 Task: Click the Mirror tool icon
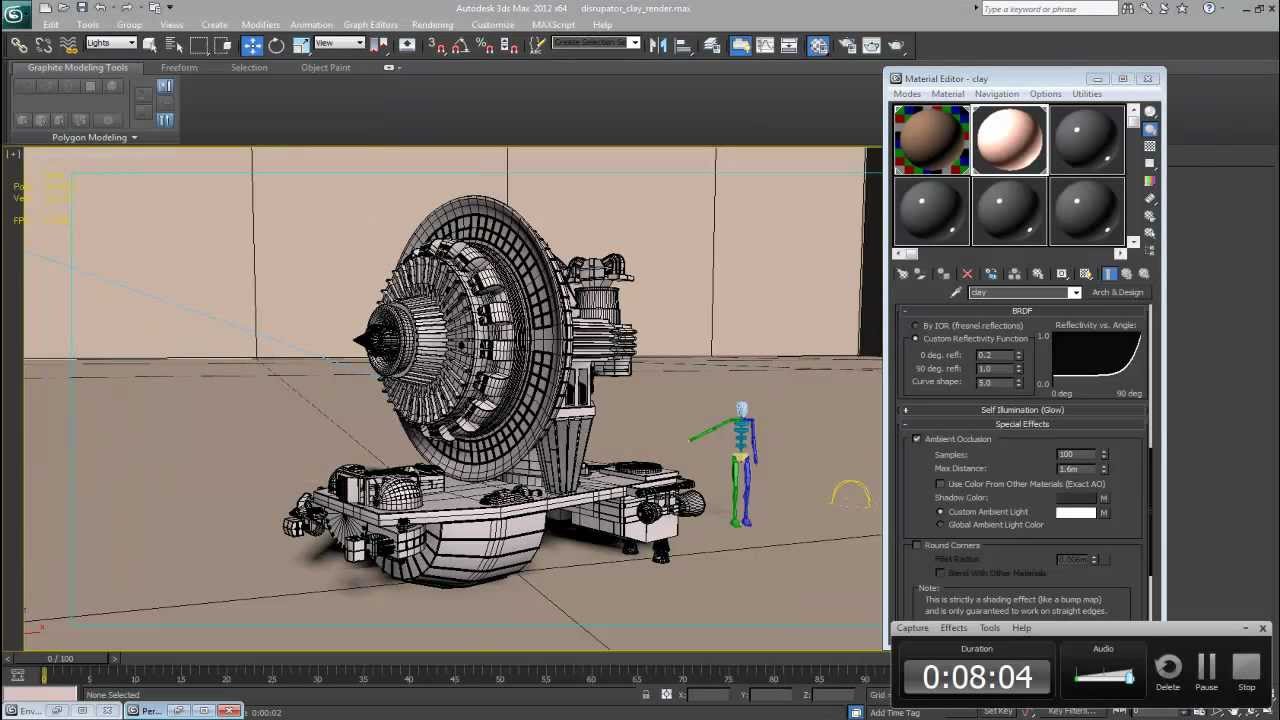(658, 45)
